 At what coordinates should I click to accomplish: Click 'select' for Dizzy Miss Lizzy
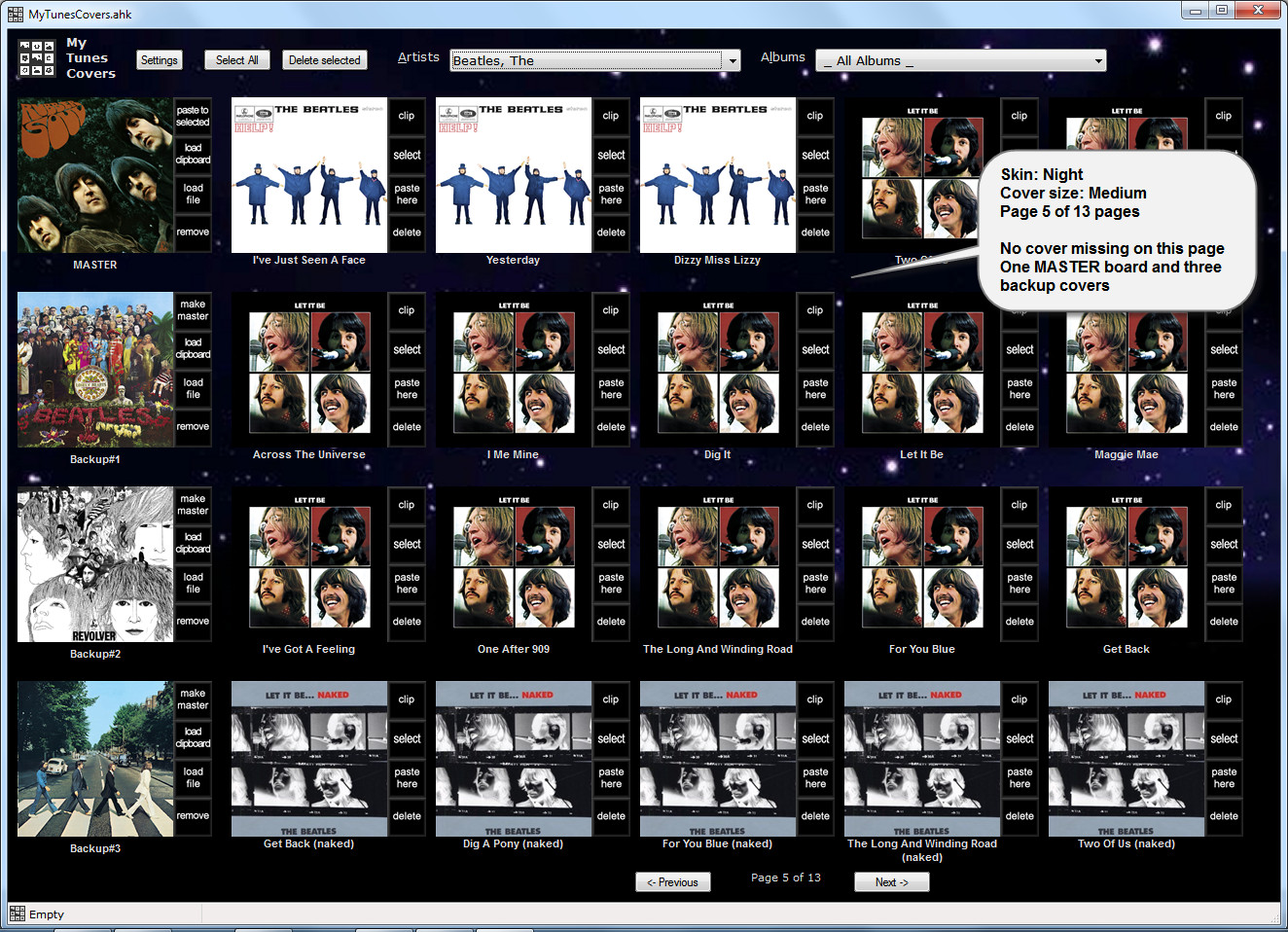815,155
